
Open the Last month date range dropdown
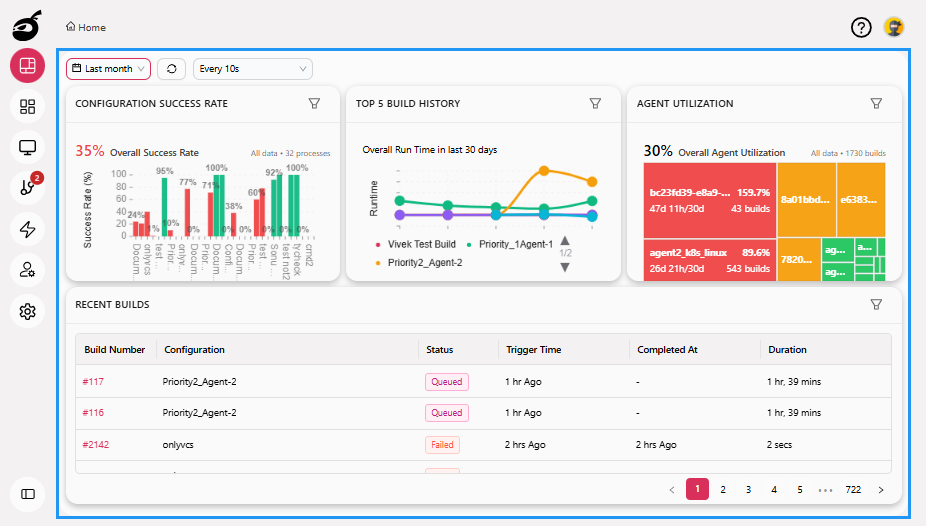(108, 69)
